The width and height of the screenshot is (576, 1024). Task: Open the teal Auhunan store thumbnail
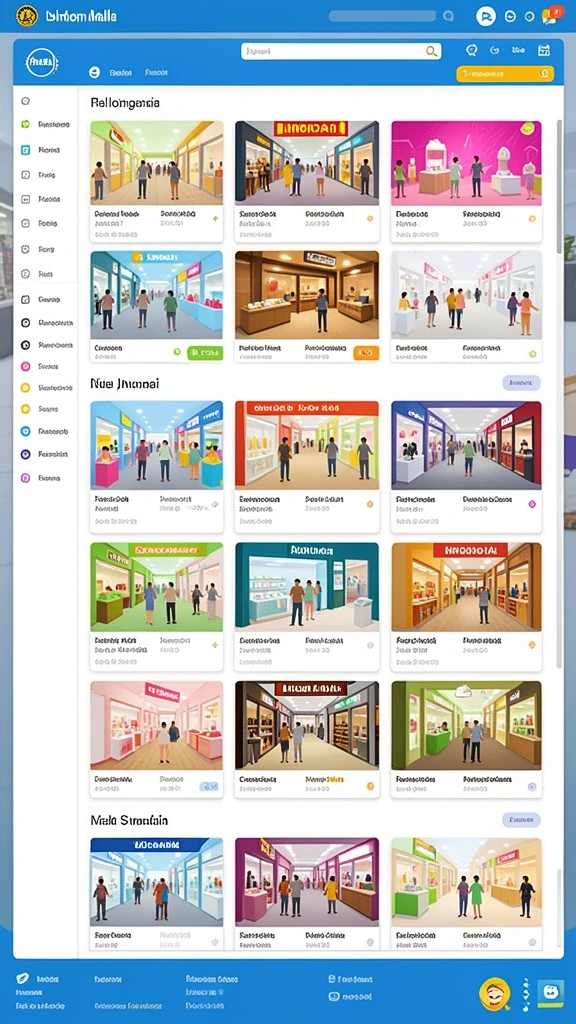click(x=307, y=586)
